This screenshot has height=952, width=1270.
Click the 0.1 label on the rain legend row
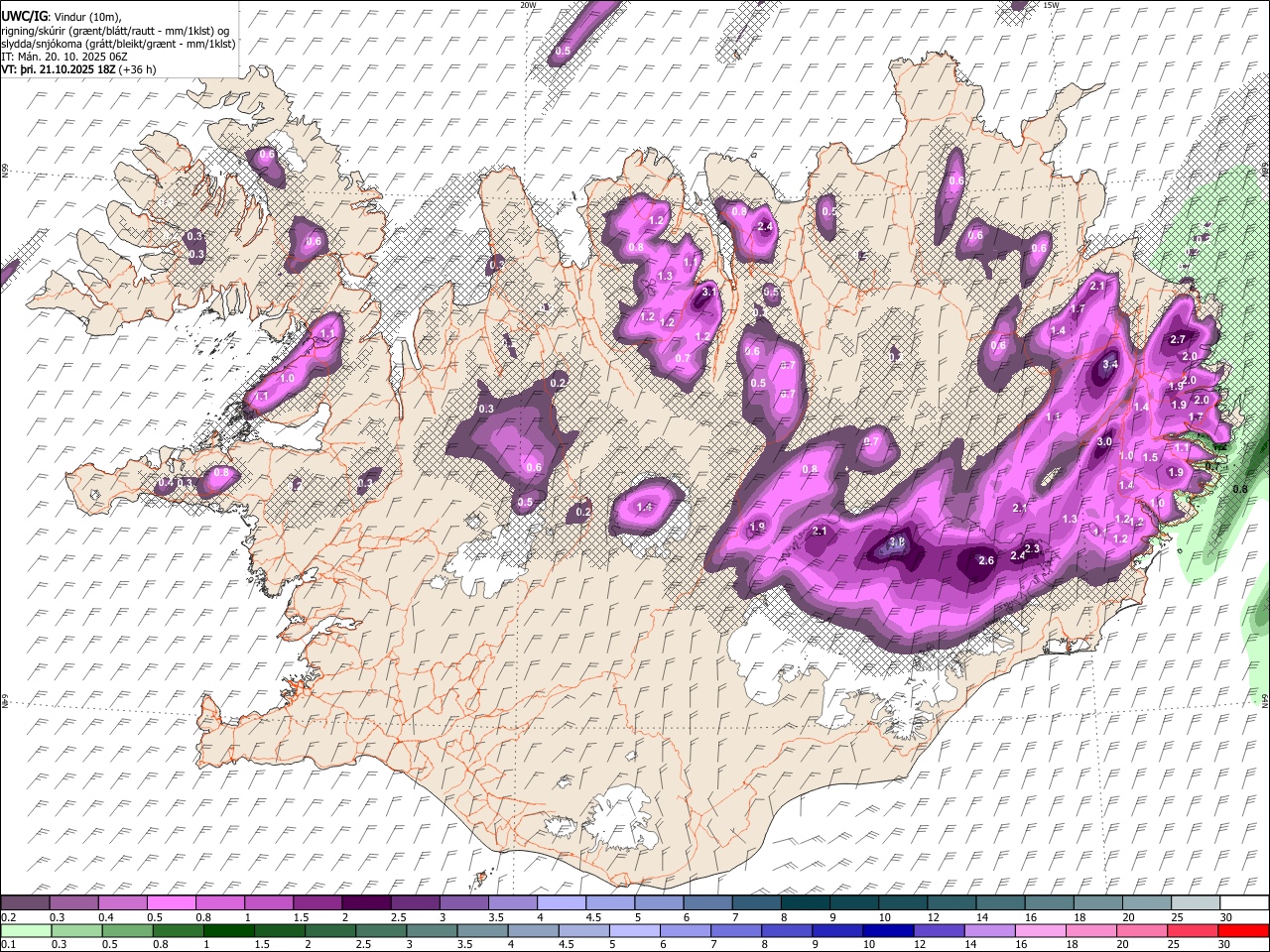[8, 944]
